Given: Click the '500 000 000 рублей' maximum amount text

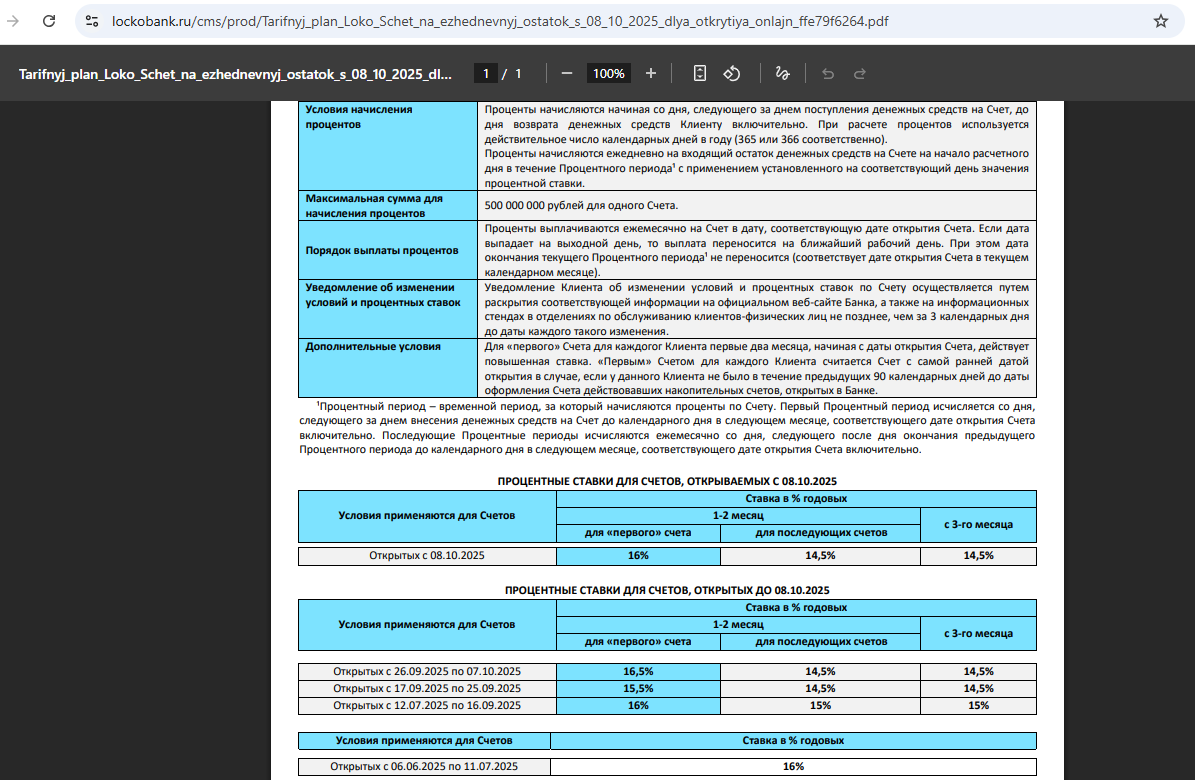Looking at the screenshot, I should pos(581,205).
